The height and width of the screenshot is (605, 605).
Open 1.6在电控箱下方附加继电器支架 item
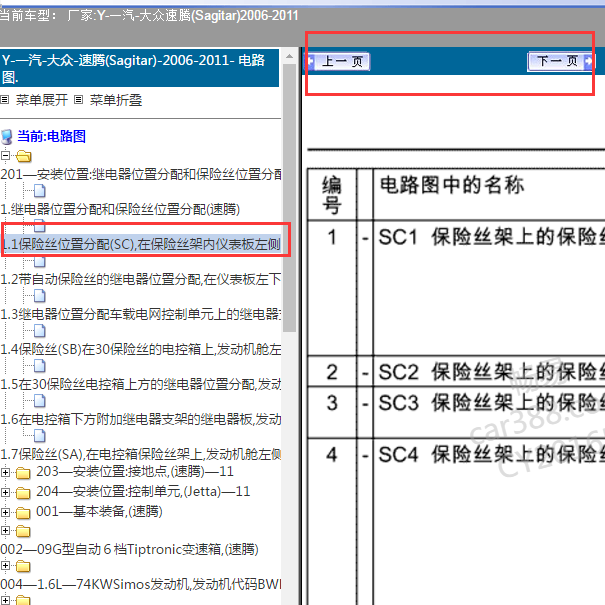tap(141, 419)
